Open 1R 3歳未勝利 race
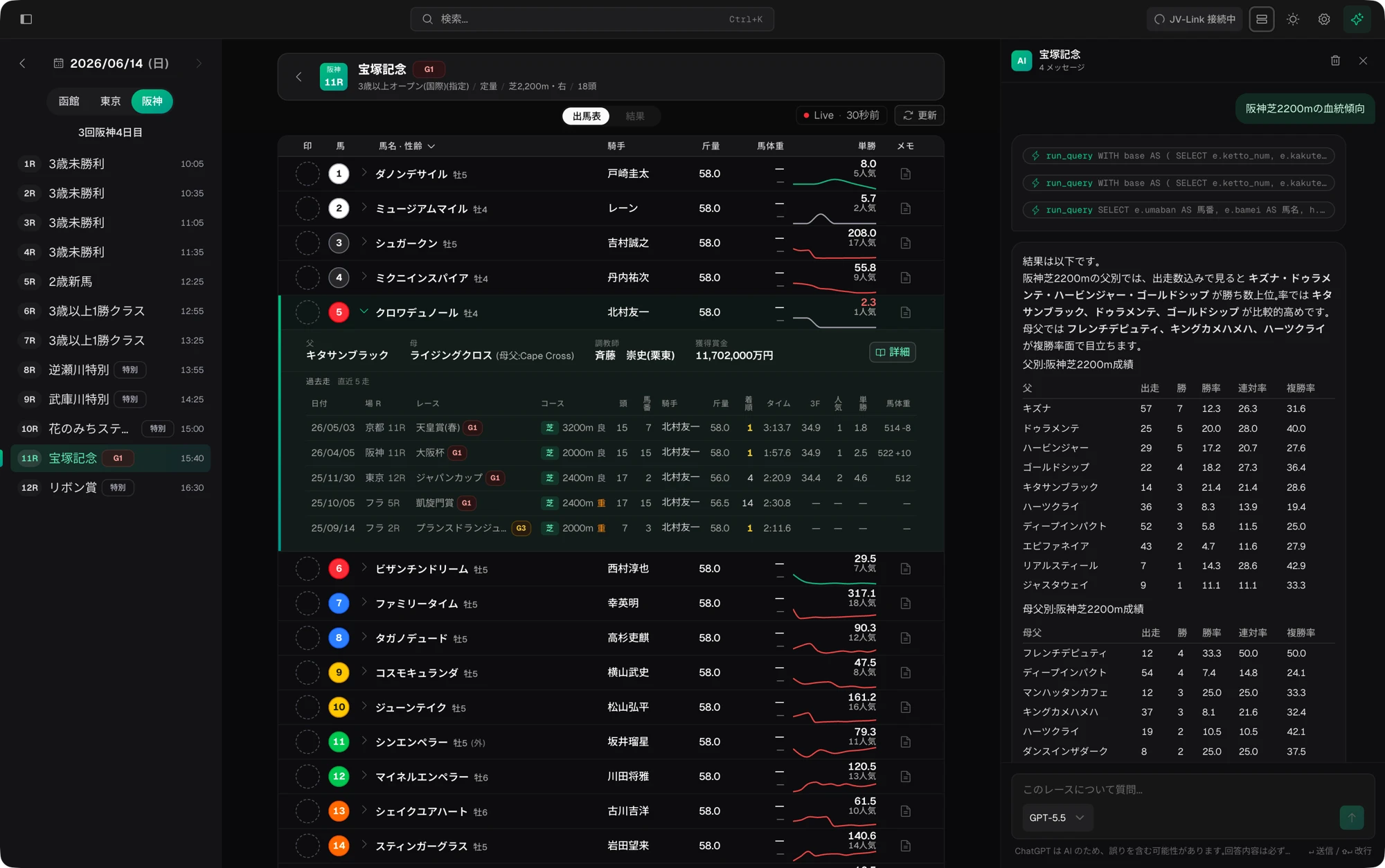This screenshot has height=868, width=1385. (x=111, y=164)
